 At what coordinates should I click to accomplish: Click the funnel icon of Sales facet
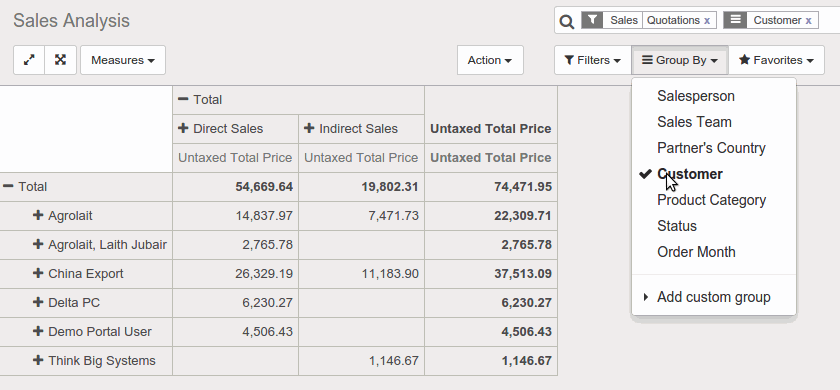[x=592, y=20]
